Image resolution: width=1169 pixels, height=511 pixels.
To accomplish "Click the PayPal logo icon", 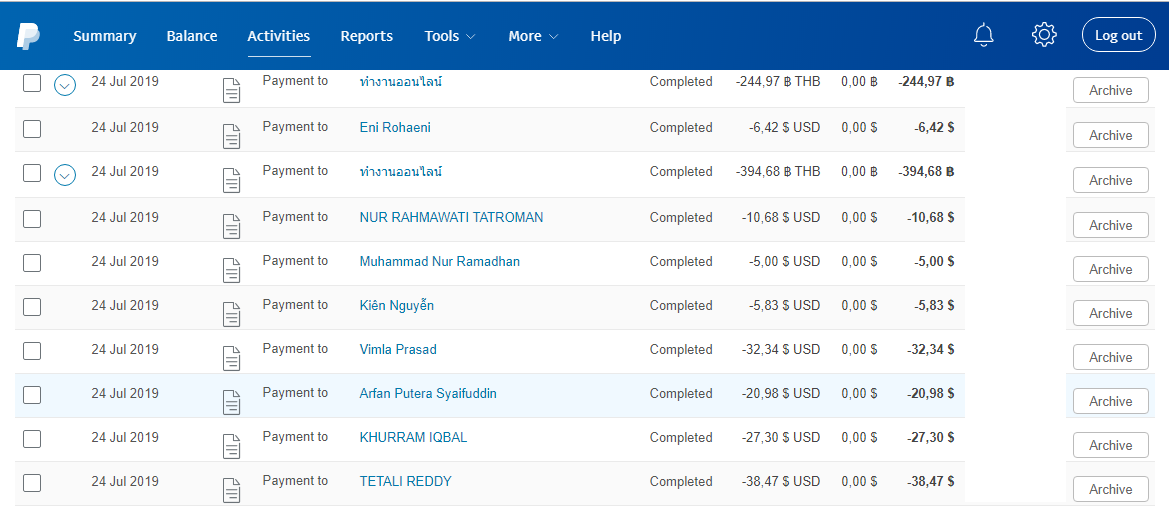I will coord(28,36).
